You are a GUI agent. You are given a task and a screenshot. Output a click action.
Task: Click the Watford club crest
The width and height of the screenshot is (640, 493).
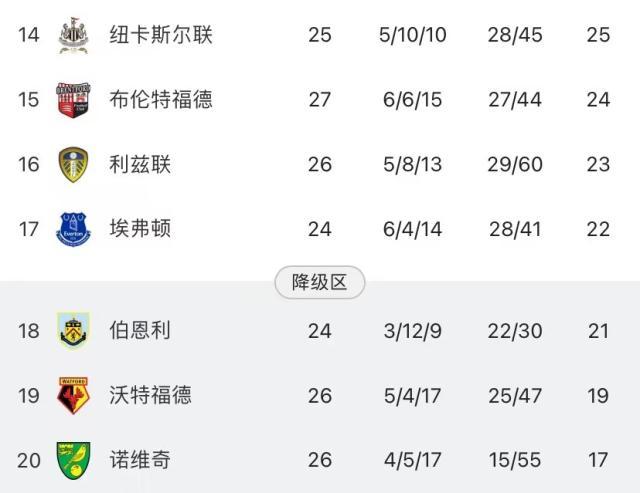point(75,395)
